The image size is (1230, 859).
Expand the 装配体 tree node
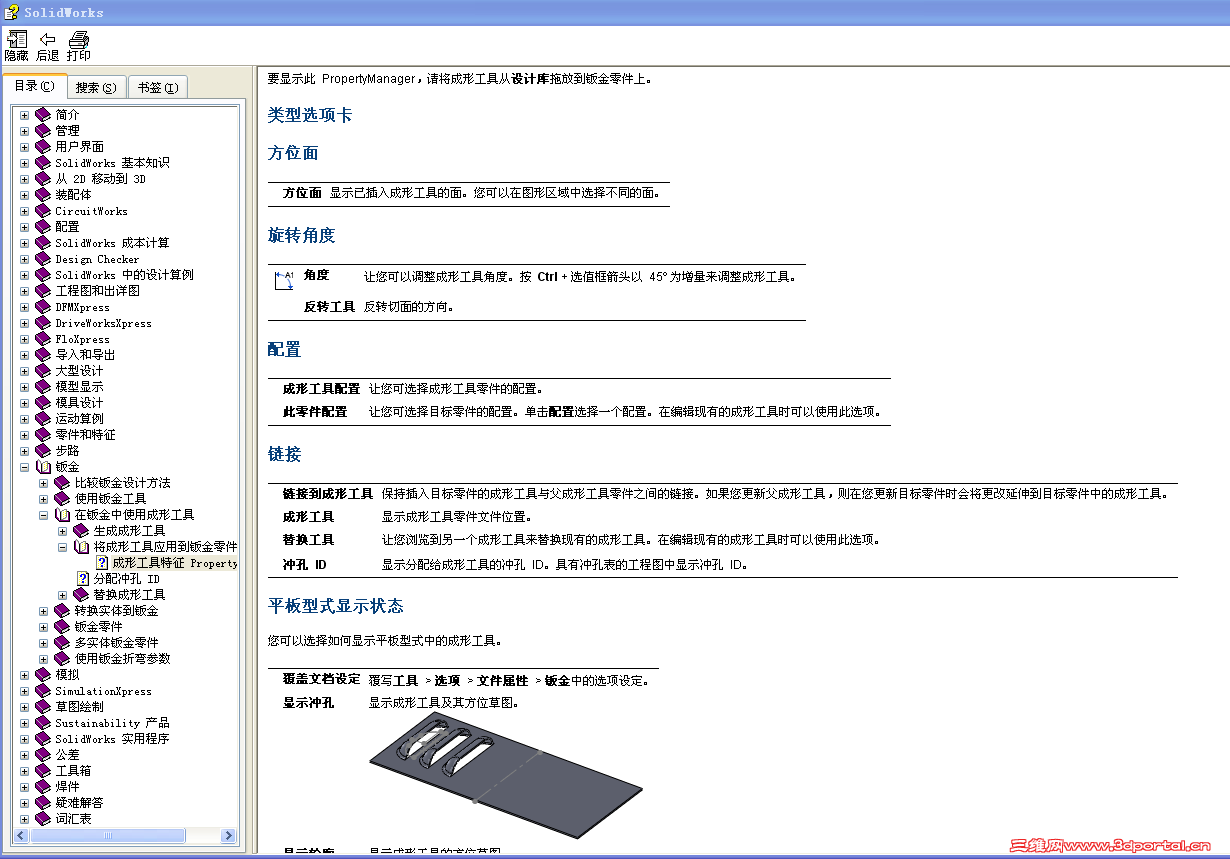(24, 195)
